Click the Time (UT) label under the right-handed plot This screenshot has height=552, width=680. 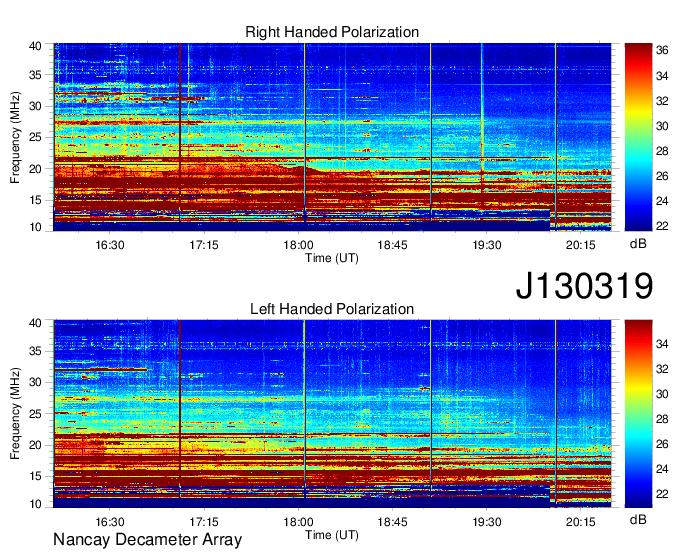(x=332, y=258)
